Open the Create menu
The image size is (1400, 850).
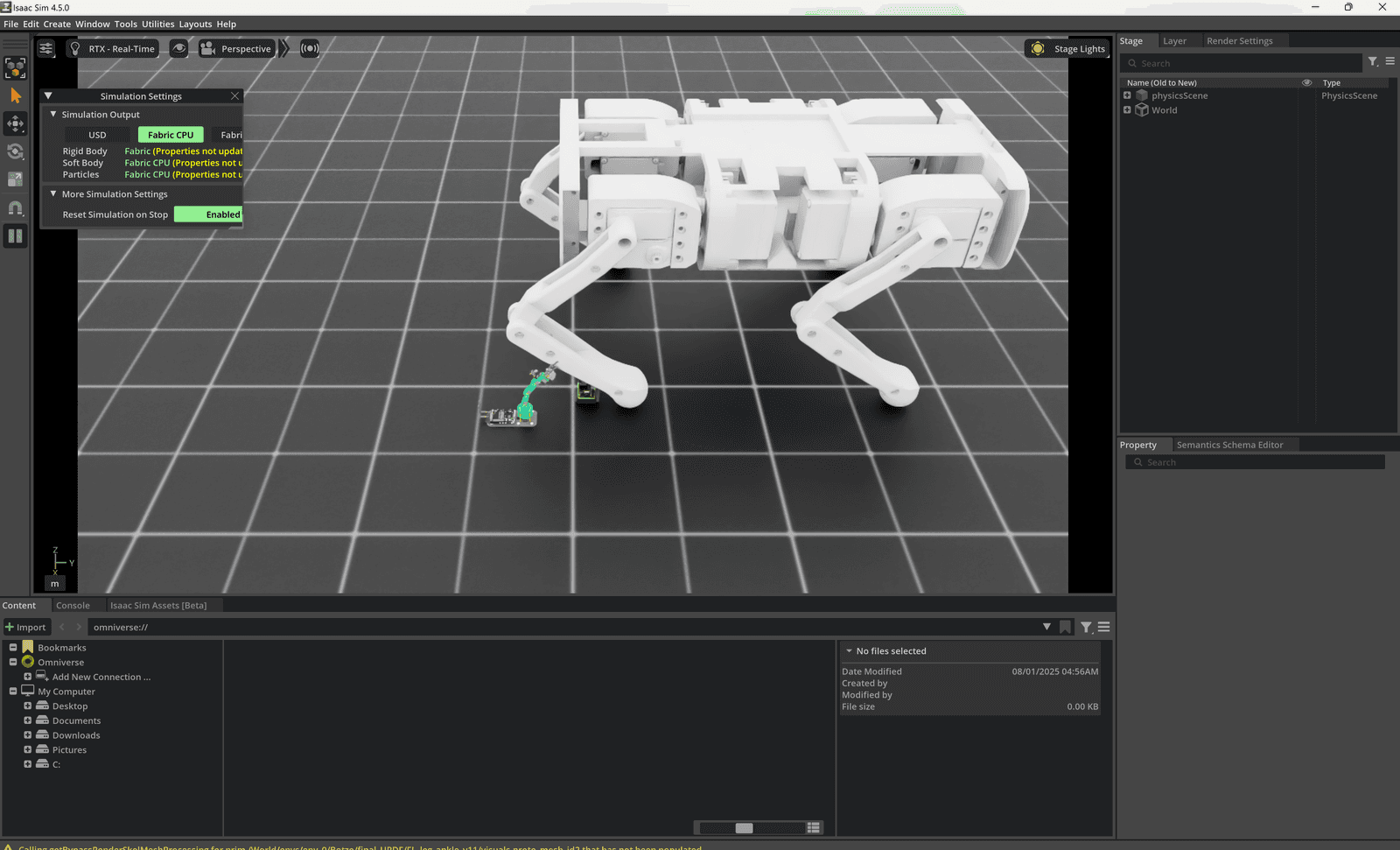tap(57, 25)
